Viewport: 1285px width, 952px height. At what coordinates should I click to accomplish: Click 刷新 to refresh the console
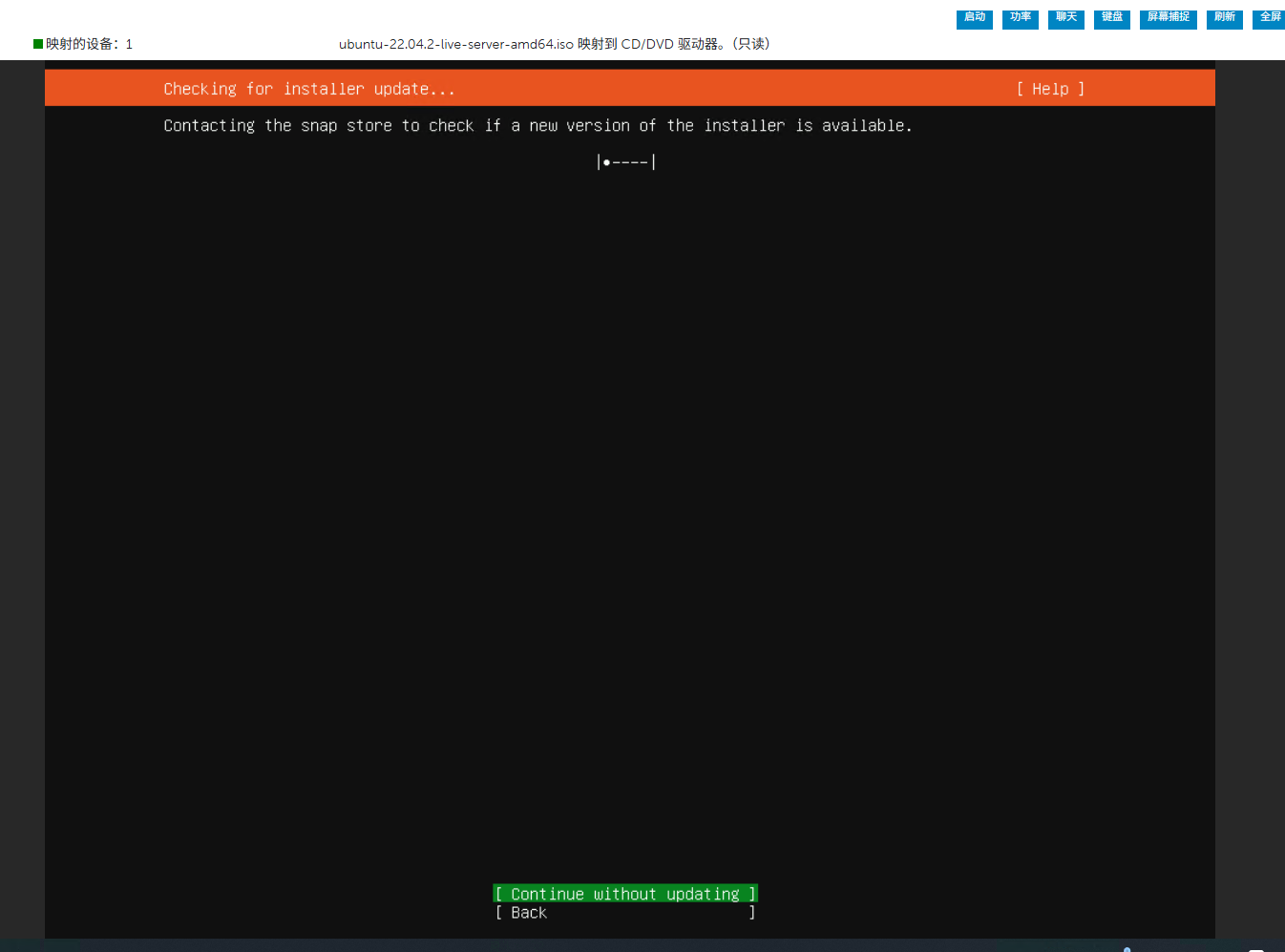[1224, 18]
